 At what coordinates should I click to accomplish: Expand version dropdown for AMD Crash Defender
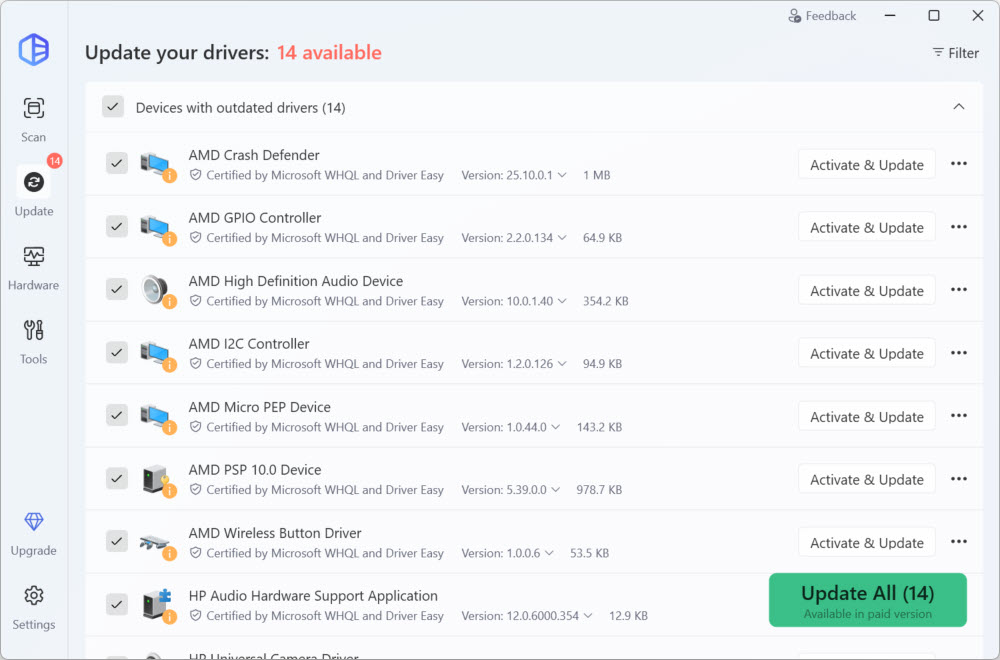tap(562, 175)
